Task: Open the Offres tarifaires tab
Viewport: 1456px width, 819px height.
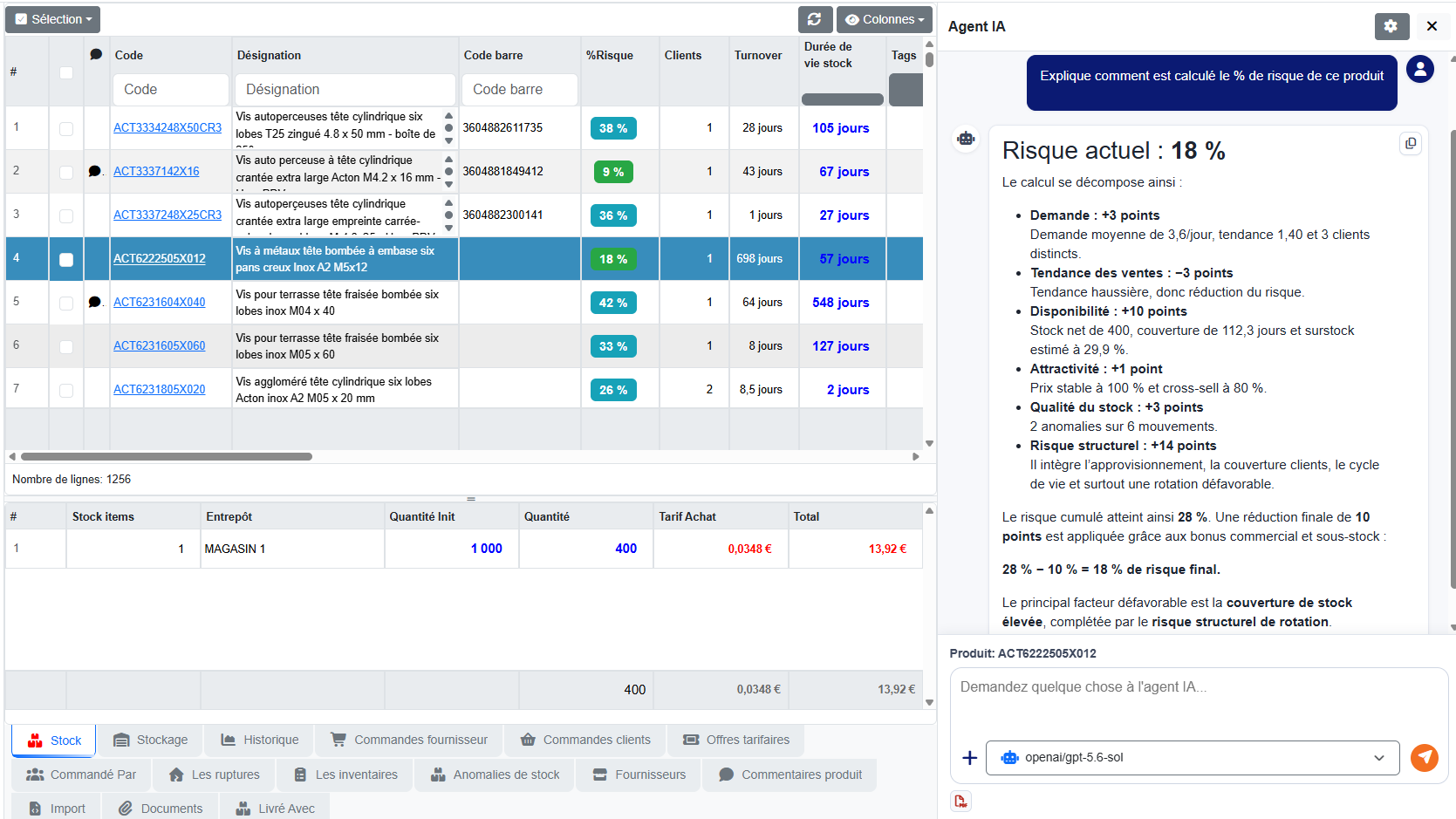Action: (x=735, y=740)
